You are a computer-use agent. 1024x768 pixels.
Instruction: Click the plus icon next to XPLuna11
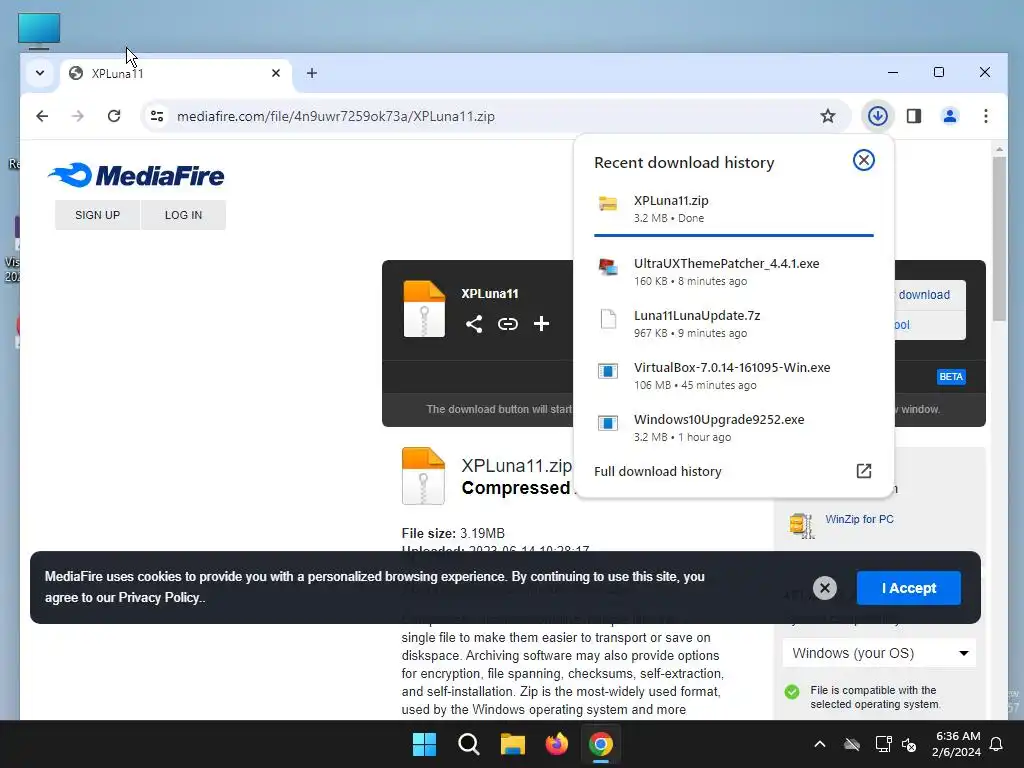click(541, 323)
